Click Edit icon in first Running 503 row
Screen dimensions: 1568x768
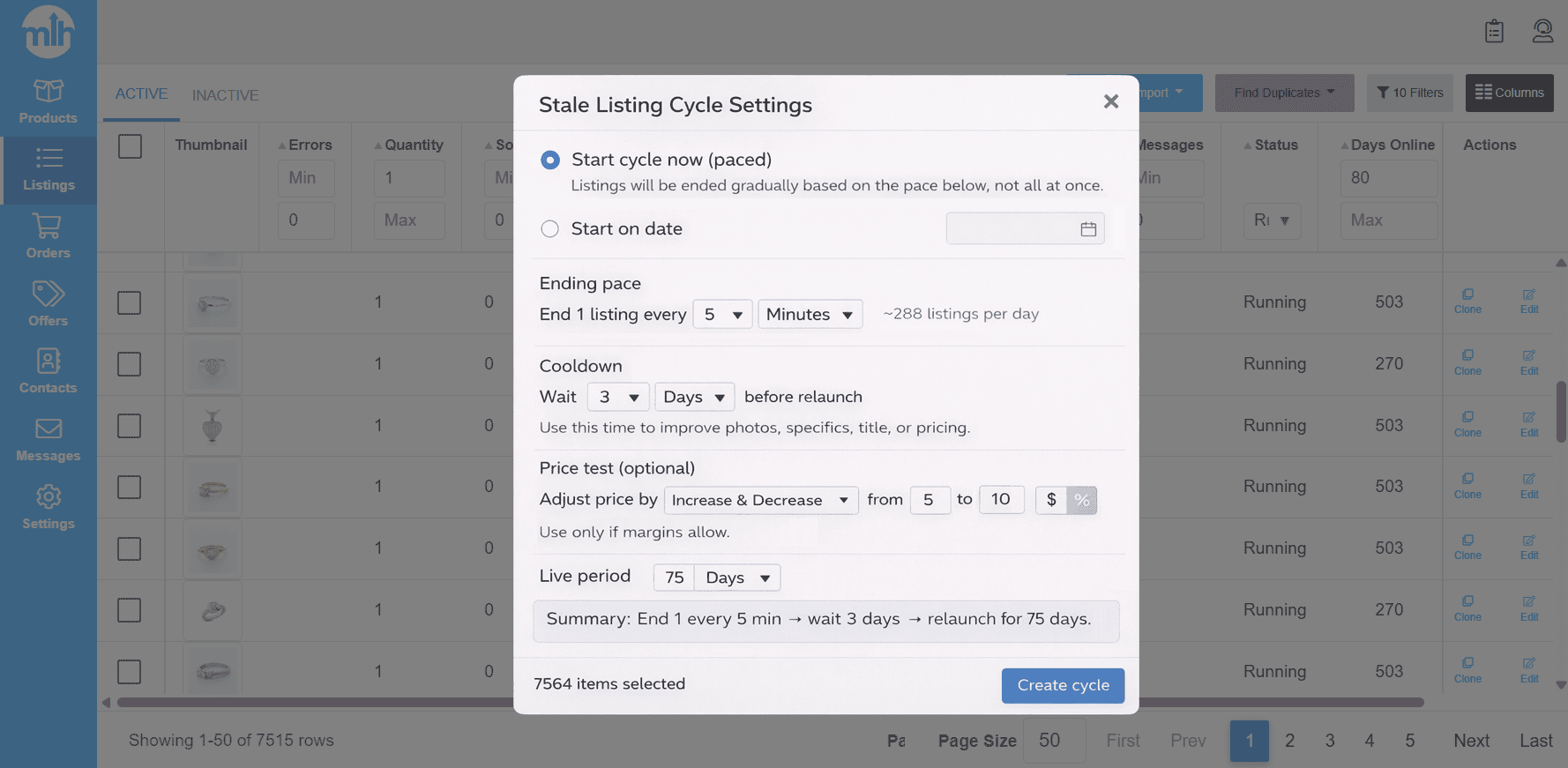point(1528,301)
